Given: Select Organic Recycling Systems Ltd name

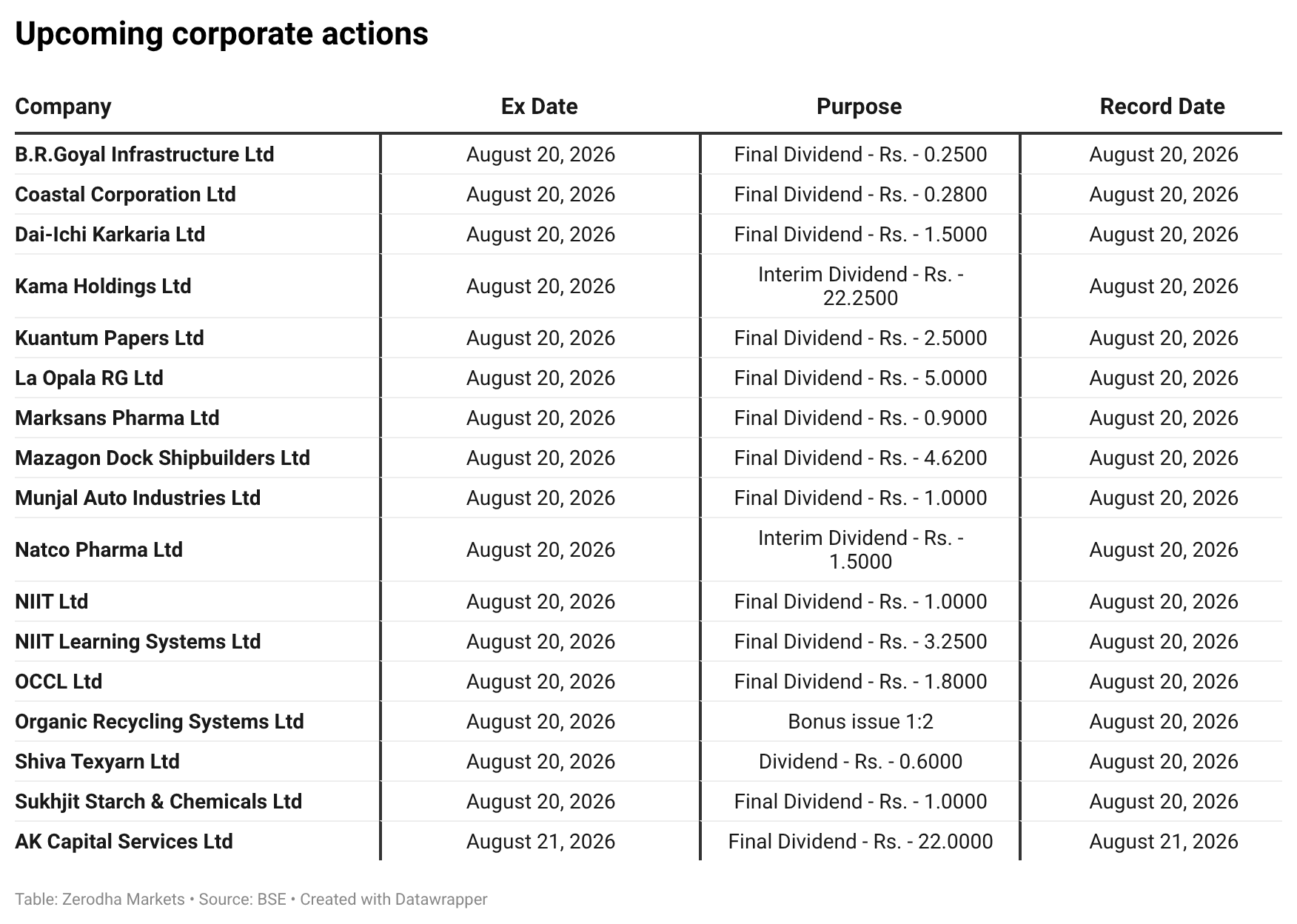Looking at the screenshot, I should (x=159, y=722).
